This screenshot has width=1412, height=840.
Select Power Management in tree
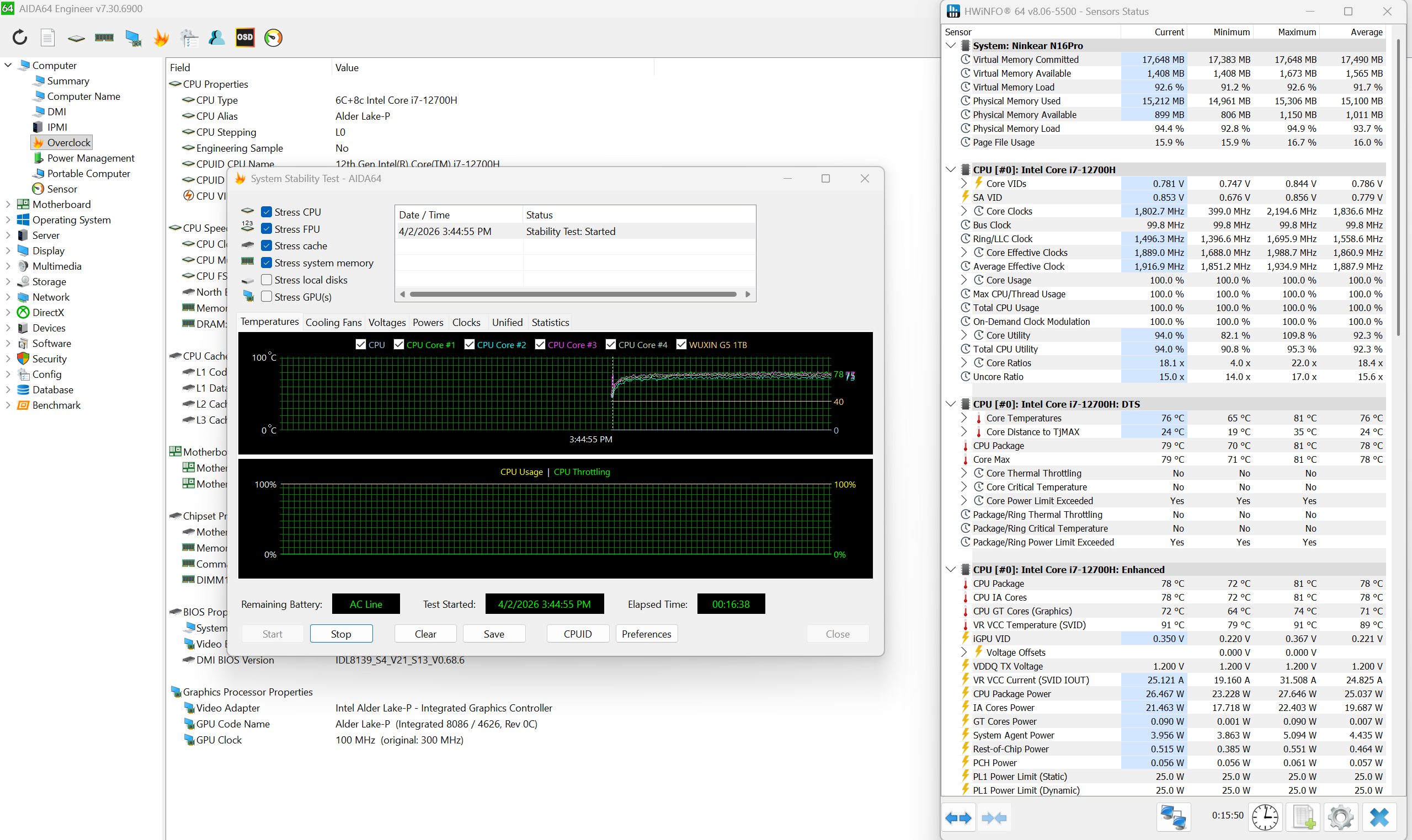click(x=90, y=158)
